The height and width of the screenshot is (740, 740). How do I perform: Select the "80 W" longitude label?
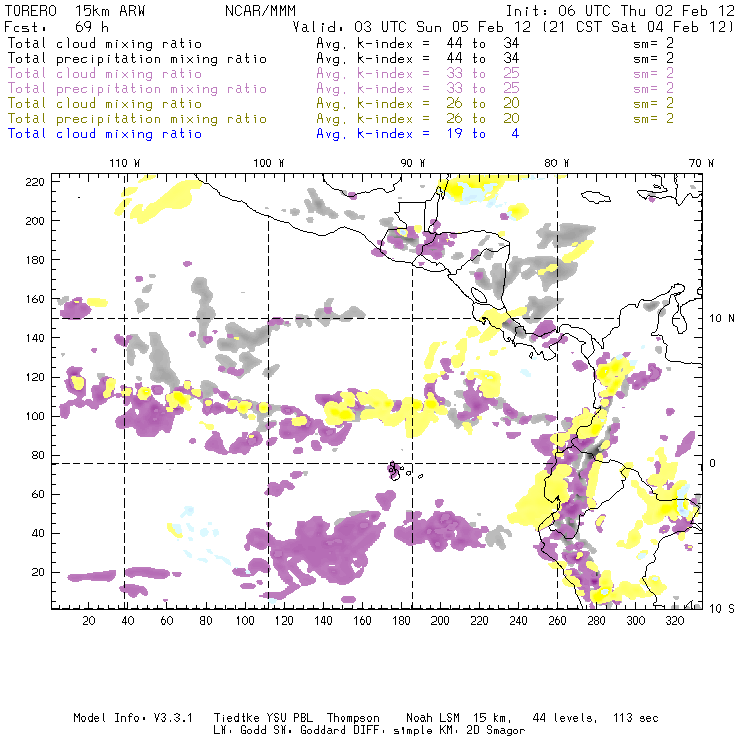(556, 163)
